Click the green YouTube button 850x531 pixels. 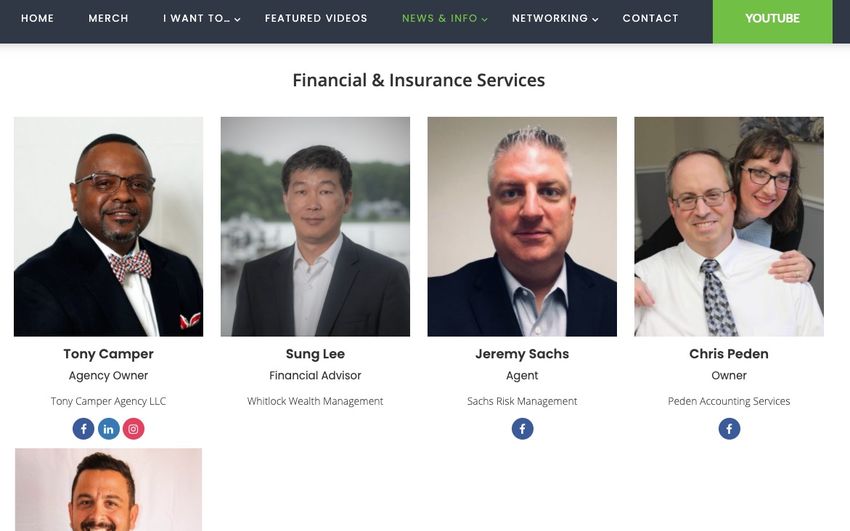[x=772, y=20]
